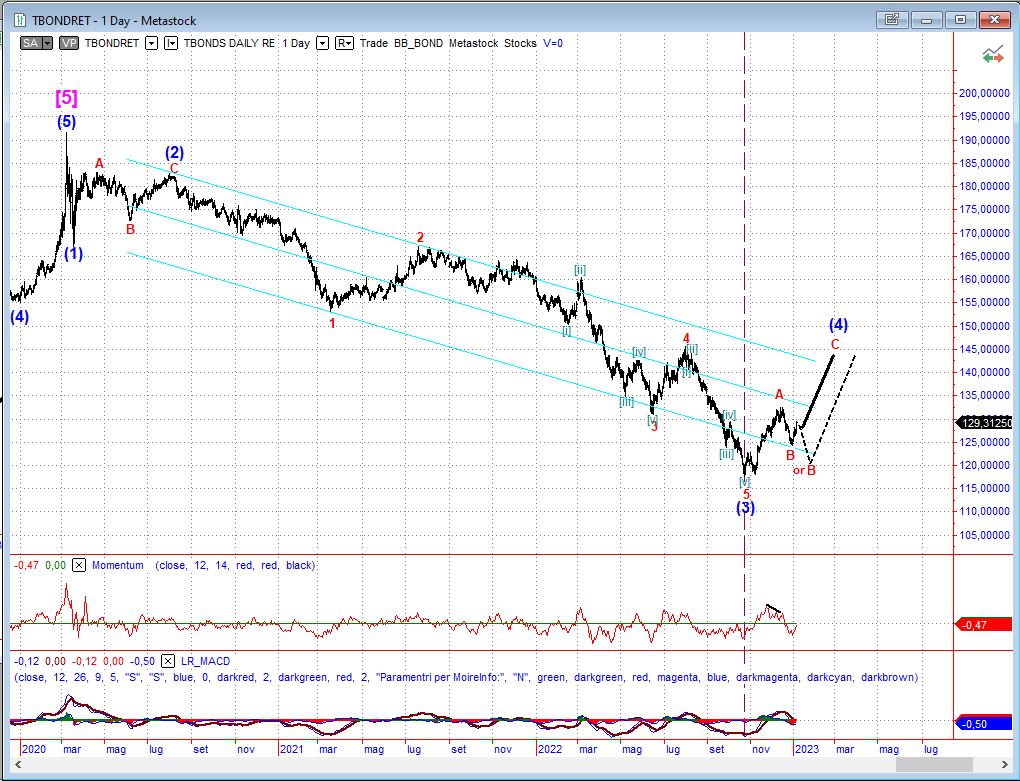Click the horizontal scrollbar thumb
Viewport: 1020px width, 781px height.
click(x=934, y=764)
